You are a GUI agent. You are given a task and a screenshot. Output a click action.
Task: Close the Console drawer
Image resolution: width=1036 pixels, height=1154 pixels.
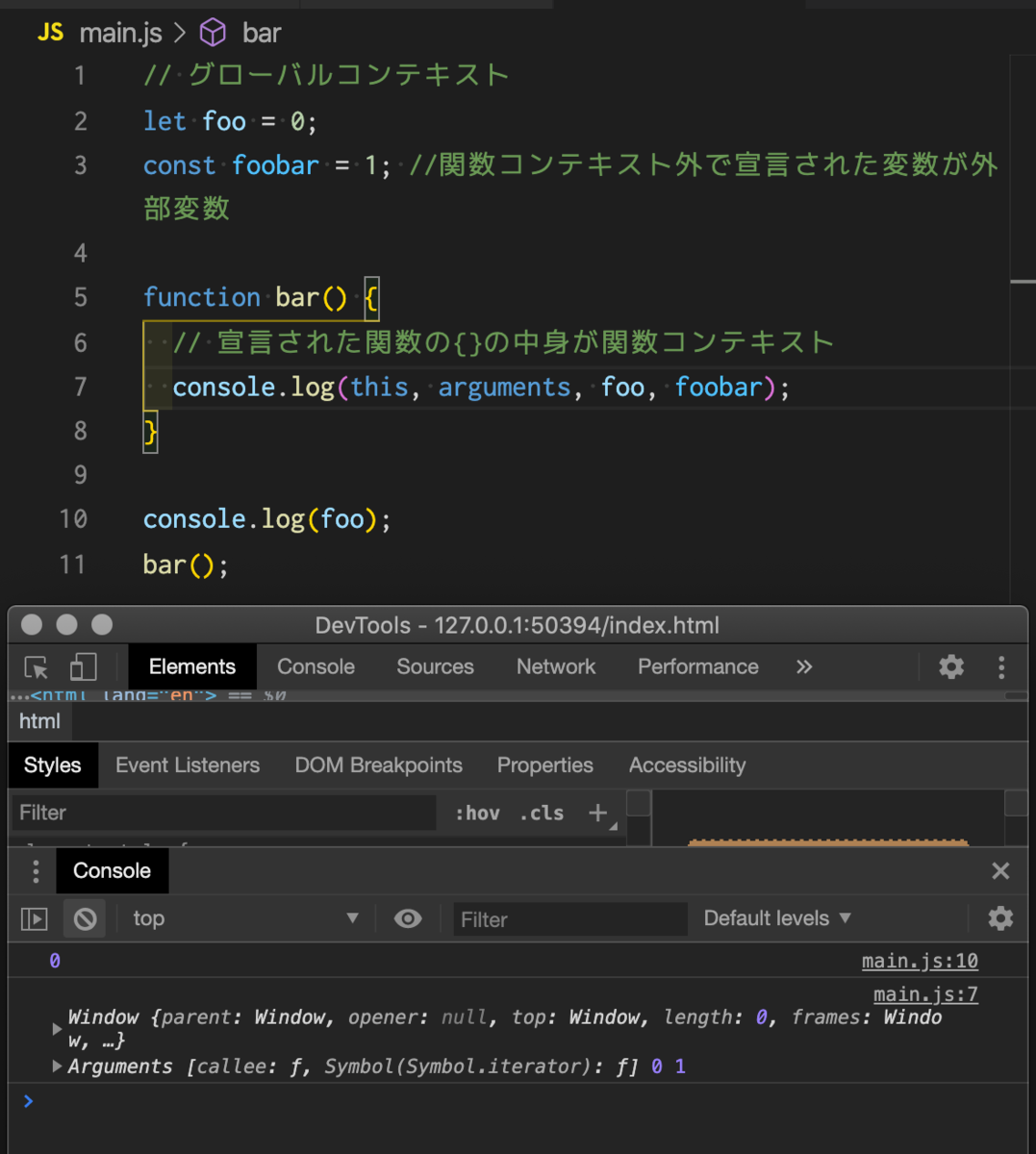pos(1000,870)
